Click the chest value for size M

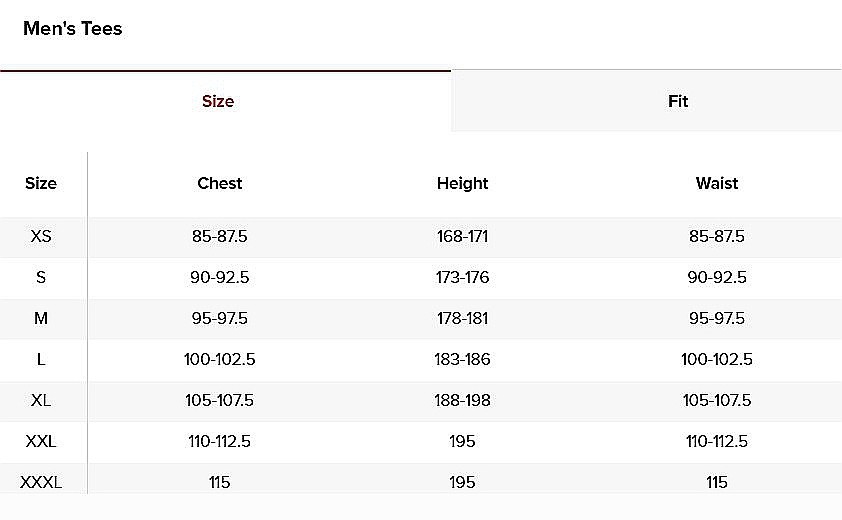219,318
